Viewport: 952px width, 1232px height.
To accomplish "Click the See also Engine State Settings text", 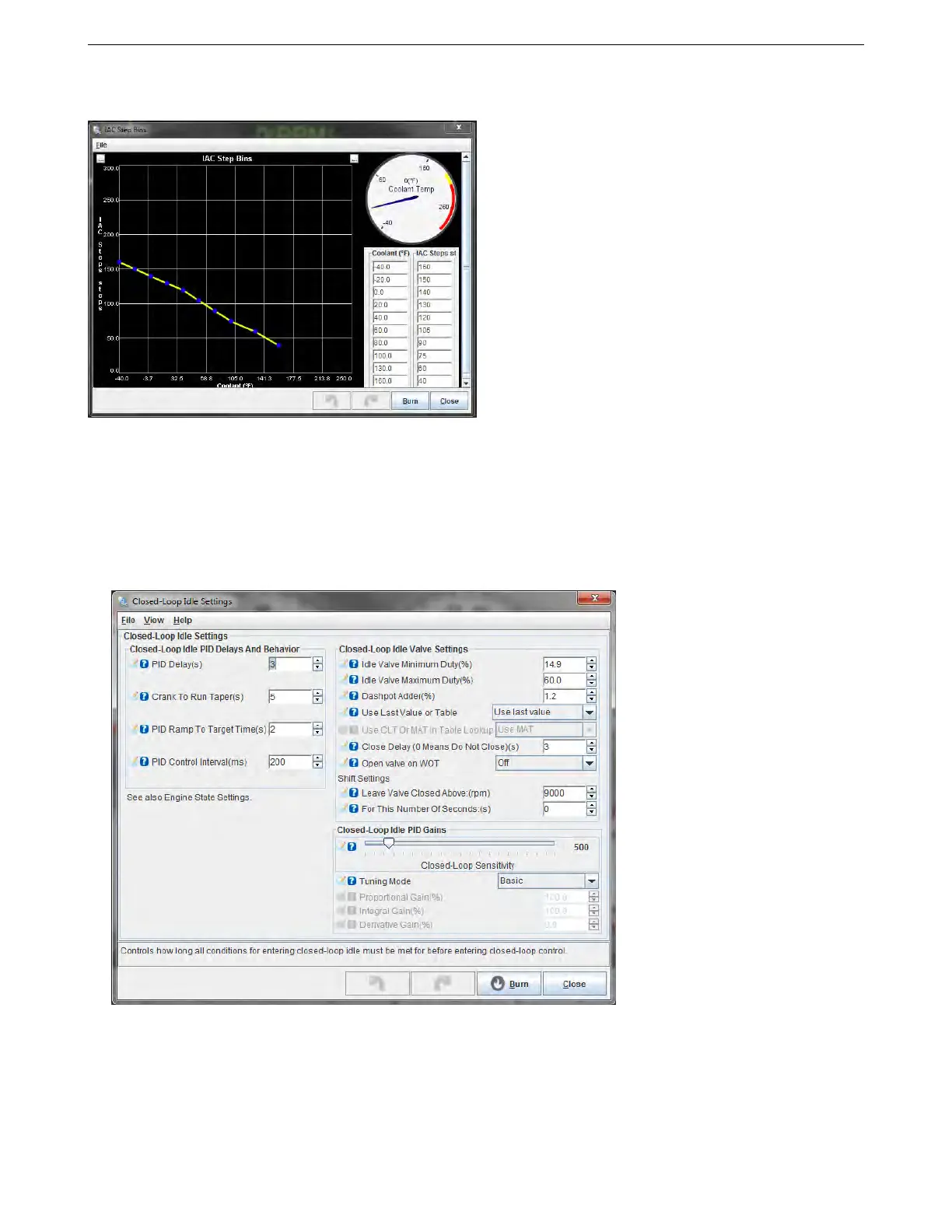I will (189, 797).
